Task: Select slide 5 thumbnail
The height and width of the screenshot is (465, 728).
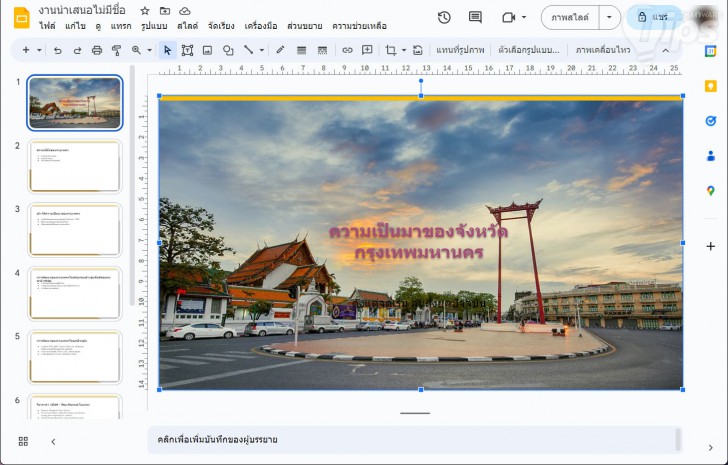Action: pos(75,357)
